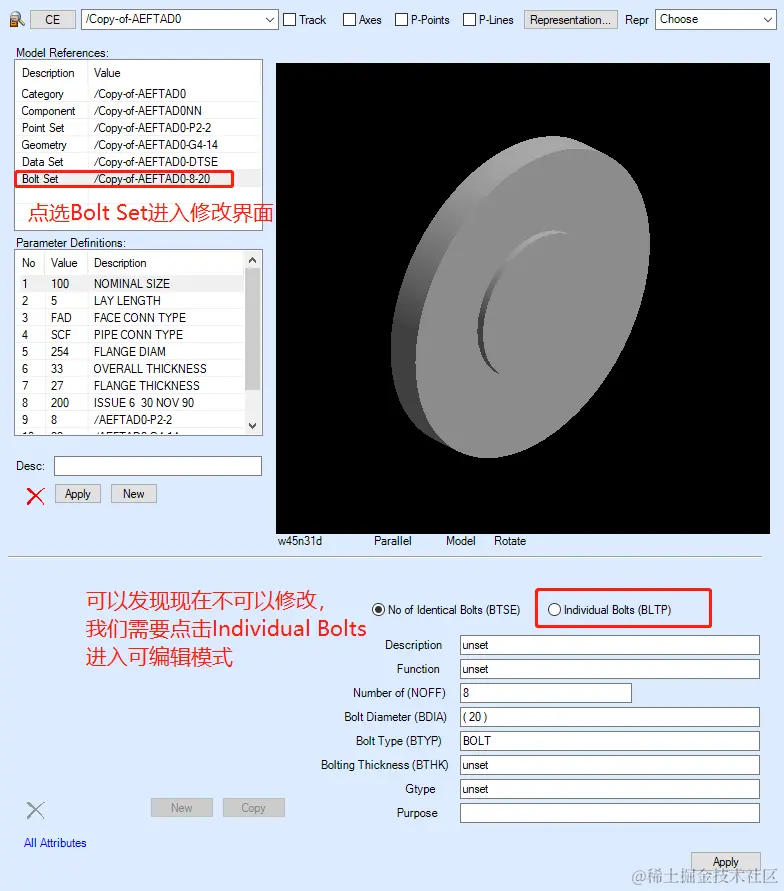Screen dimensions: 784x891
Task: Select parameter 7 FLANGE THICKNESS
Action: (131, 386)
